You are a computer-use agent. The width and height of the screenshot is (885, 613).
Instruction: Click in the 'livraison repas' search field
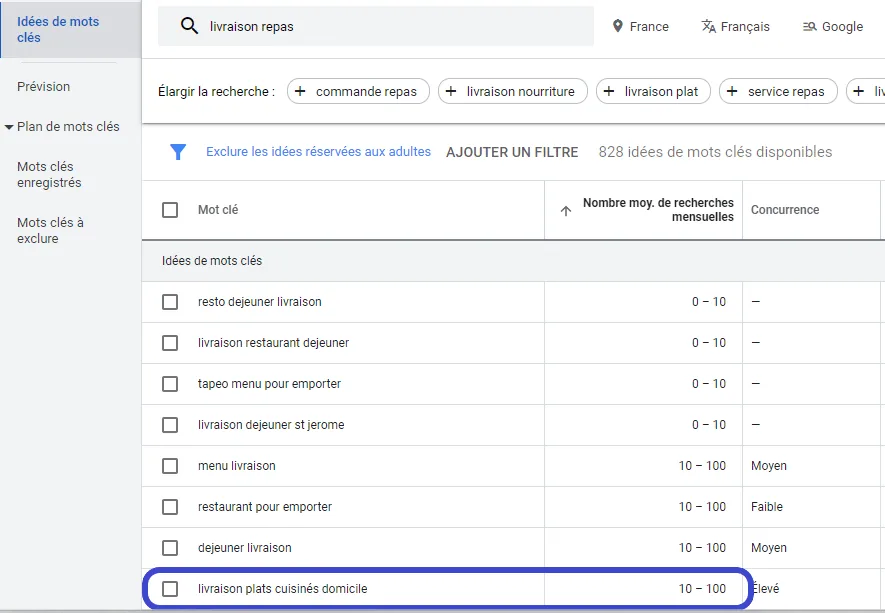(376, 27)
